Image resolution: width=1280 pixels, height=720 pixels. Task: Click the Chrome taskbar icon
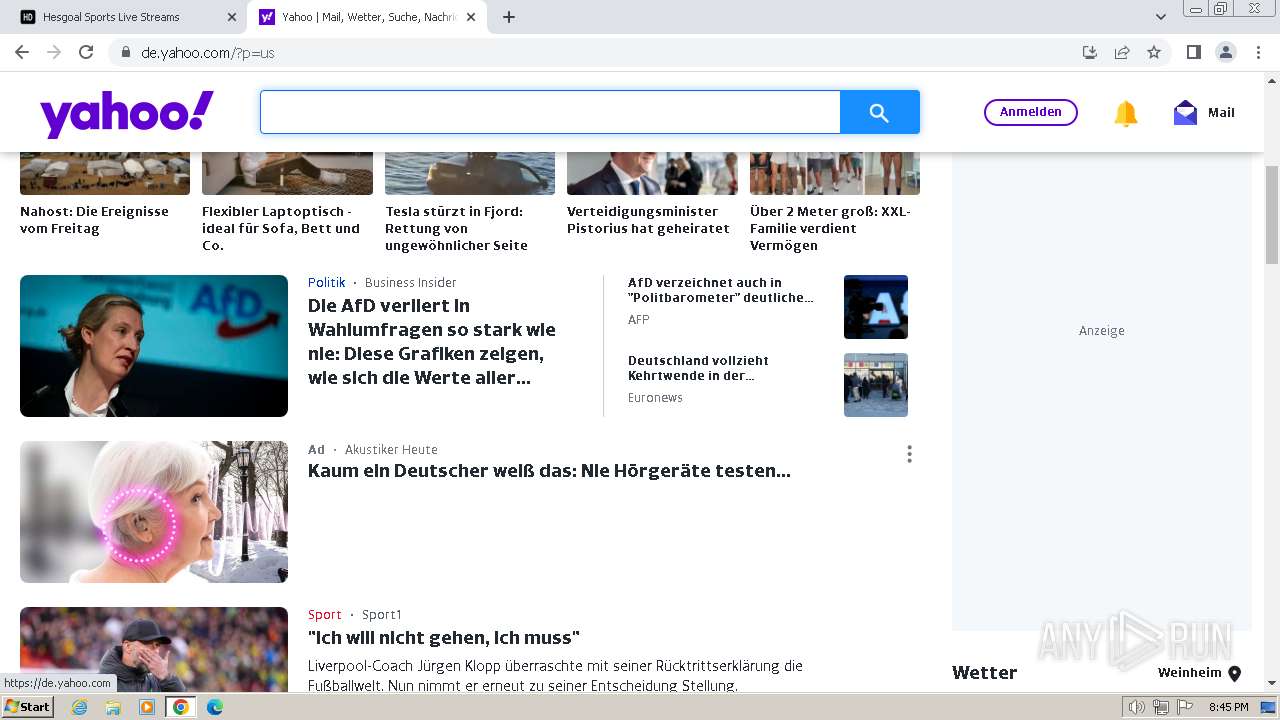coord(180,707)
